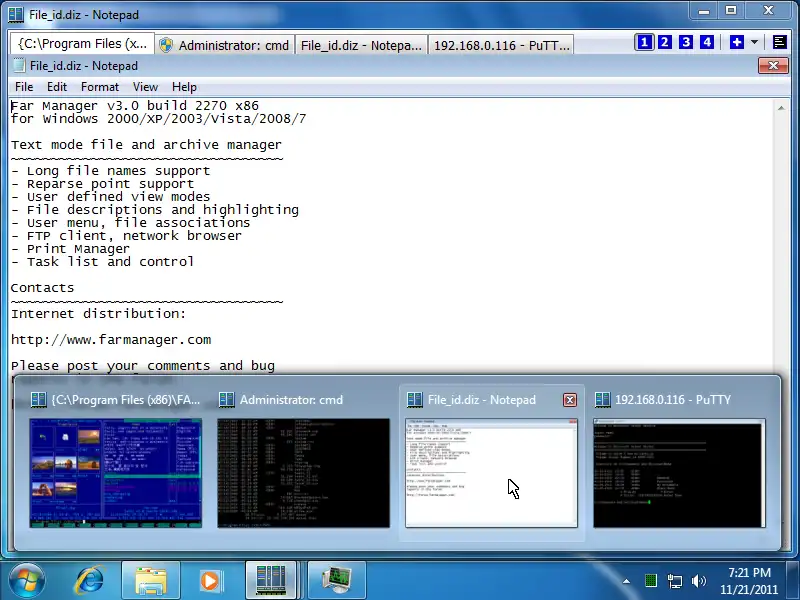800x600 pixels.
Task: Click the blue plus new console icon
Action: pos(736,42)
